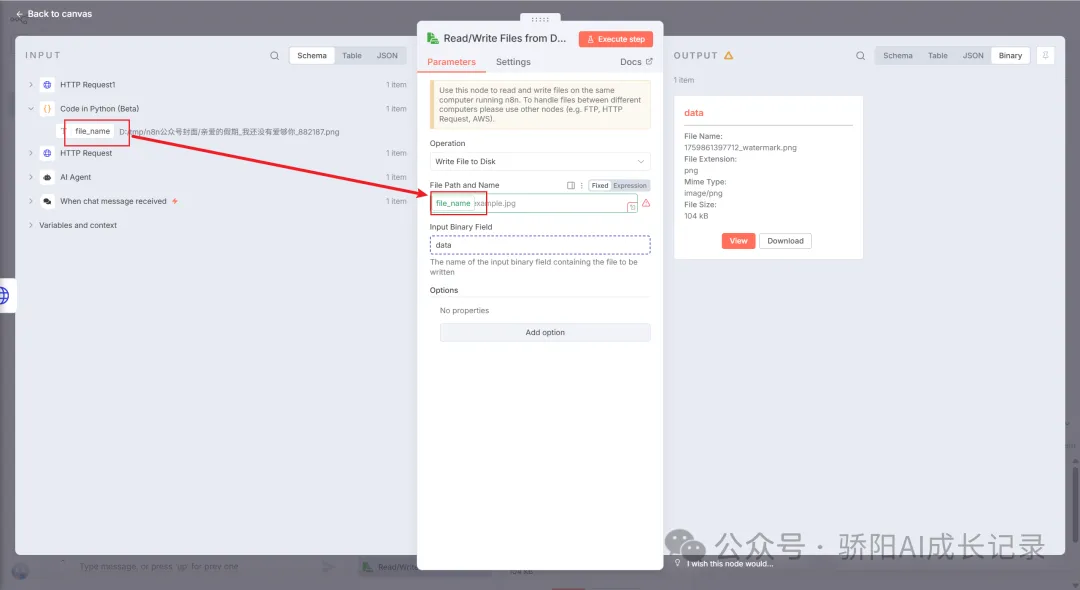Click the HTTP Request1 globe icon
This screenshot has height=590, width=1080.
click(x=47, y=85)
